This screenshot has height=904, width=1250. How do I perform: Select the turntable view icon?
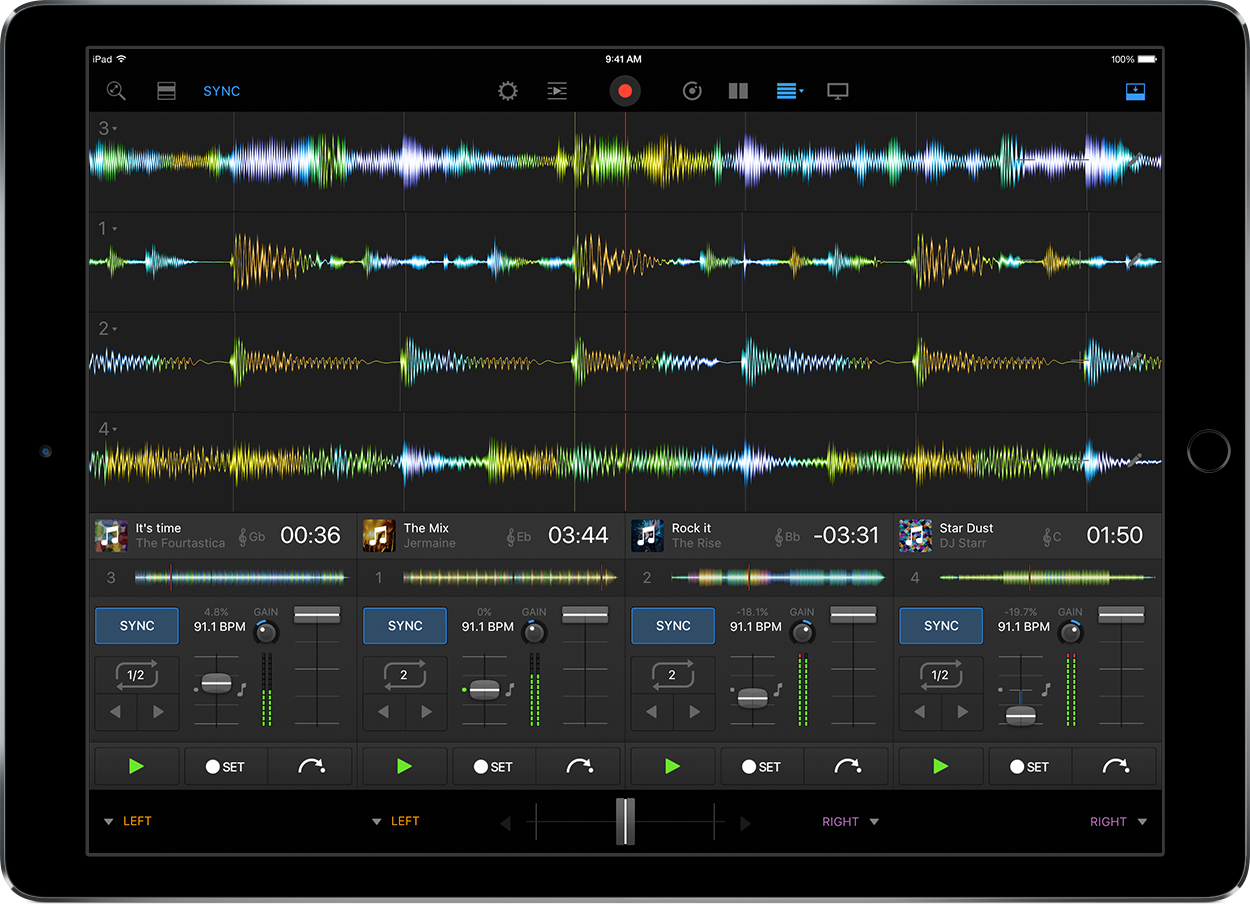pyautogui.click(x=692, y=91)
